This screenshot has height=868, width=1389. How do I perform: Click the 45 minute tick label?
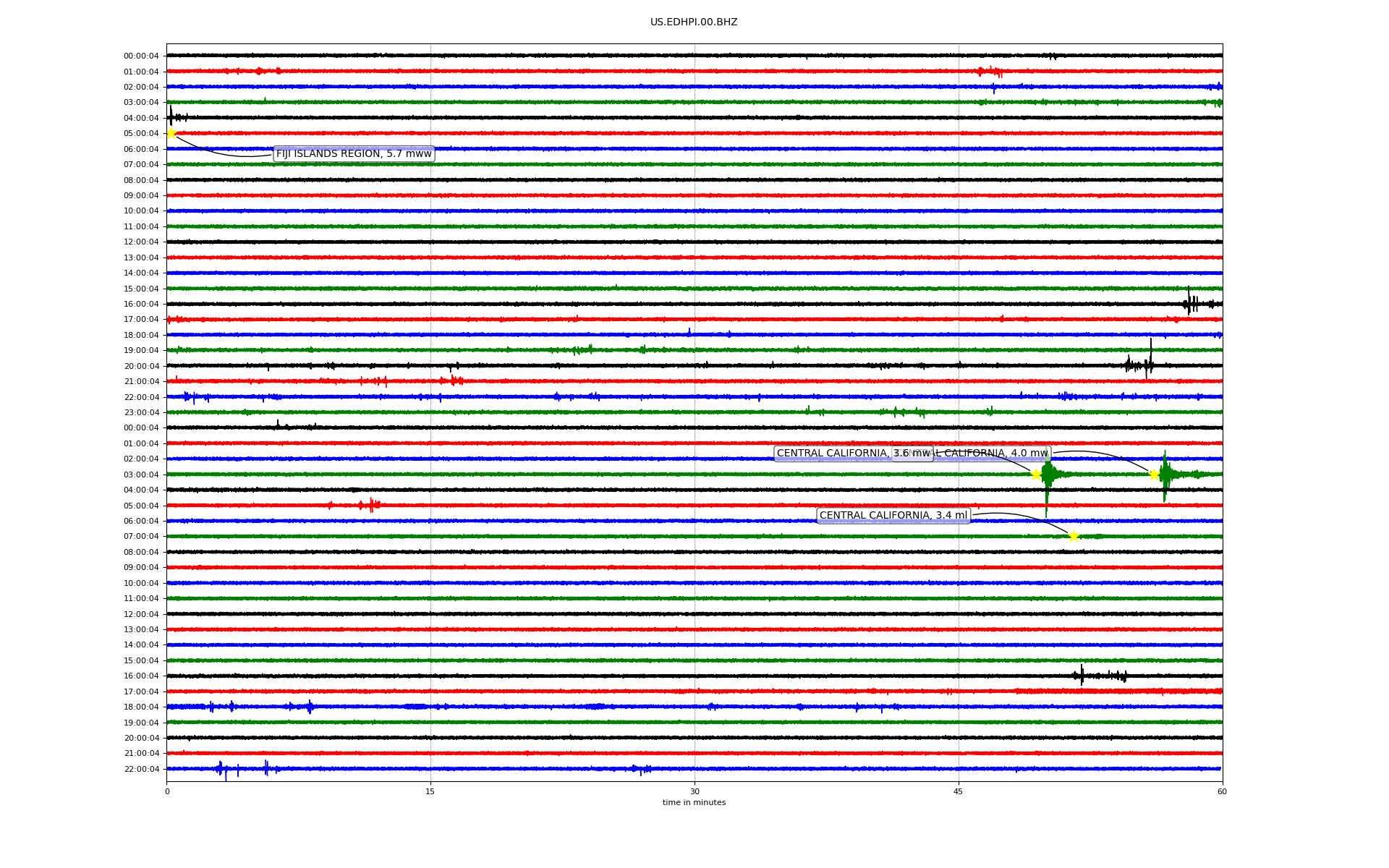959,791
